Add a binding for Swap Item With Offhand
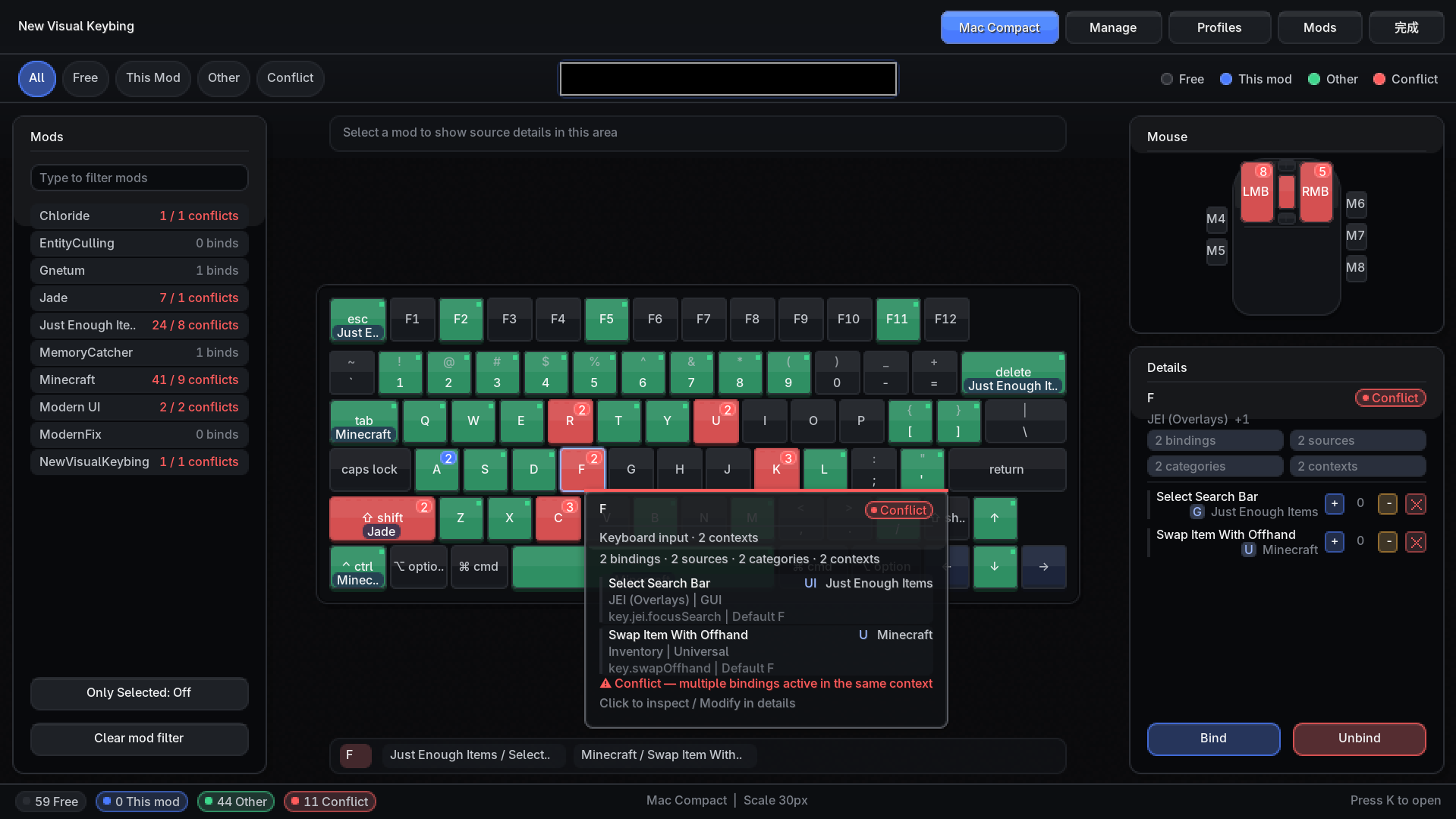This screenshot has height=819, width=1456. coord(1334,542)
